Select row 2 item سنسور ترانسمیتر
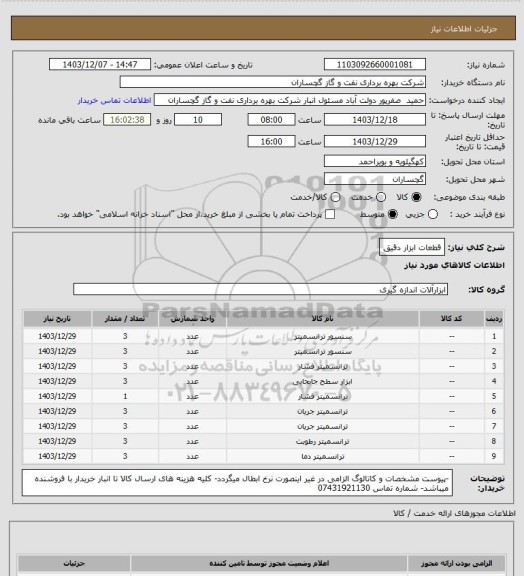Image resolution: width=524 pixels, height=576 pixels. [323, 351]
